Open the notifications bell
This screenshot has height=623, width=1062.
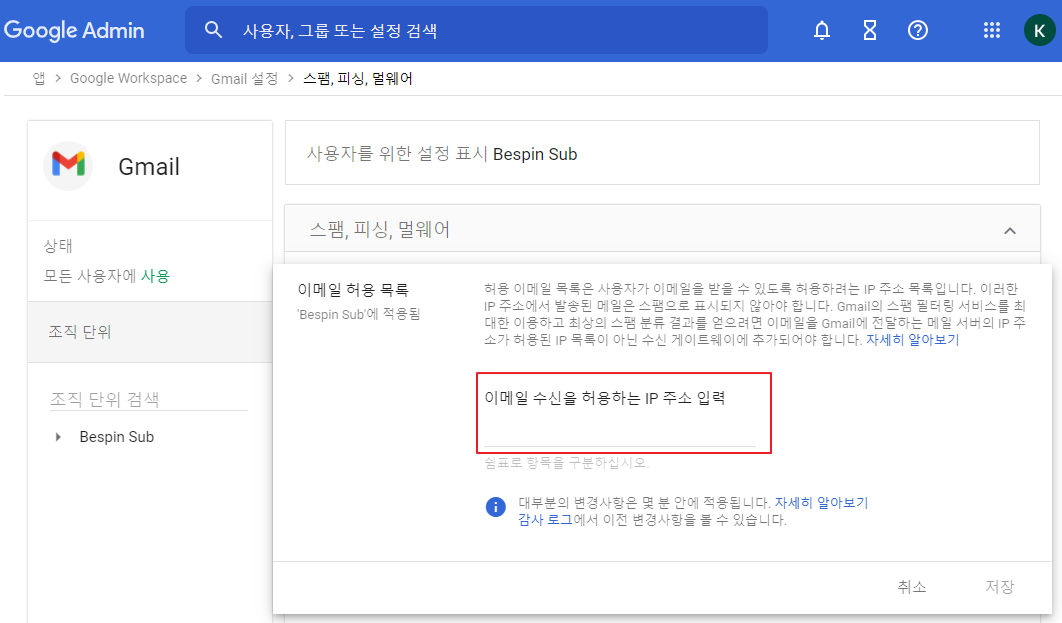click(822, 30)
